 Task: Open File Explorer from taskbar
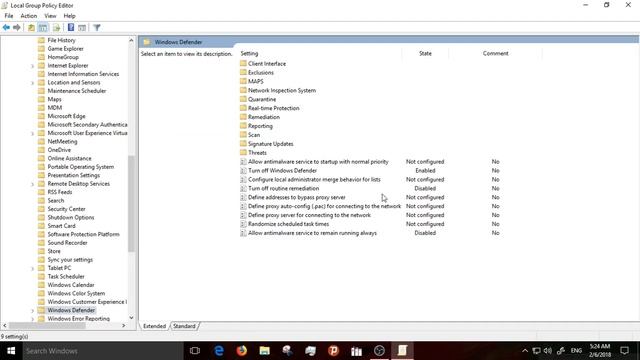click(x=264, y=351)
